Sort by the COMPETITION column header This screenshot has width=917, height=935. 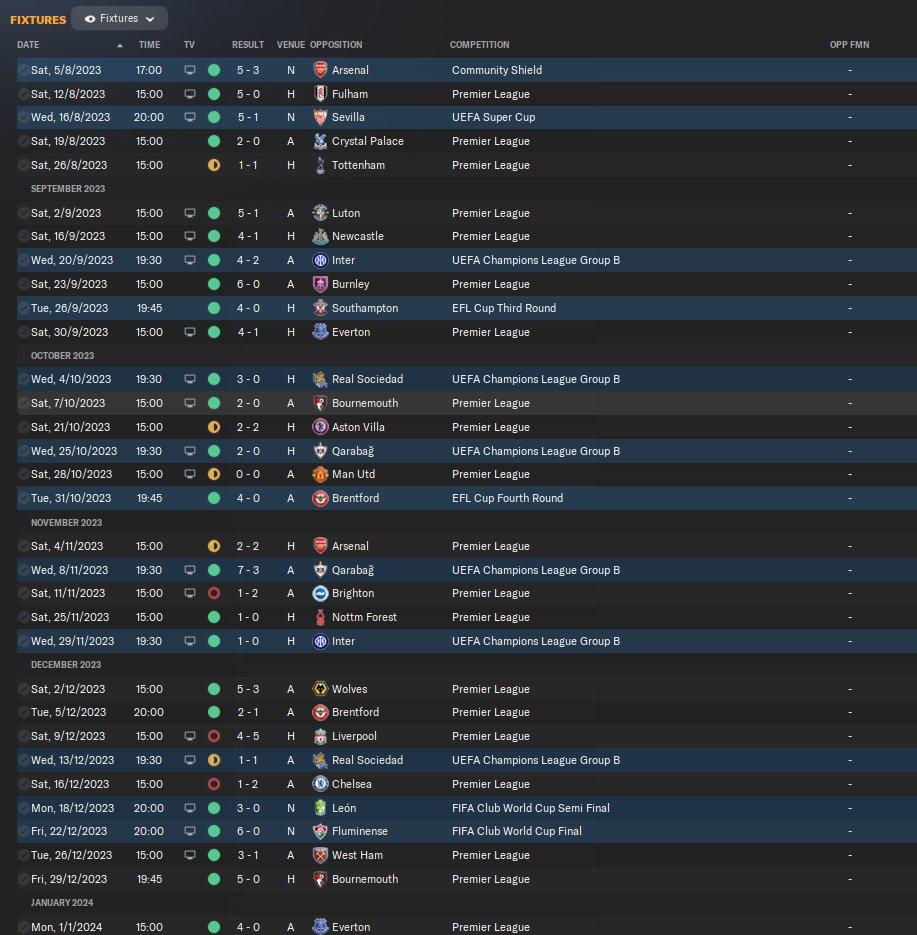[x=479, y=45]
